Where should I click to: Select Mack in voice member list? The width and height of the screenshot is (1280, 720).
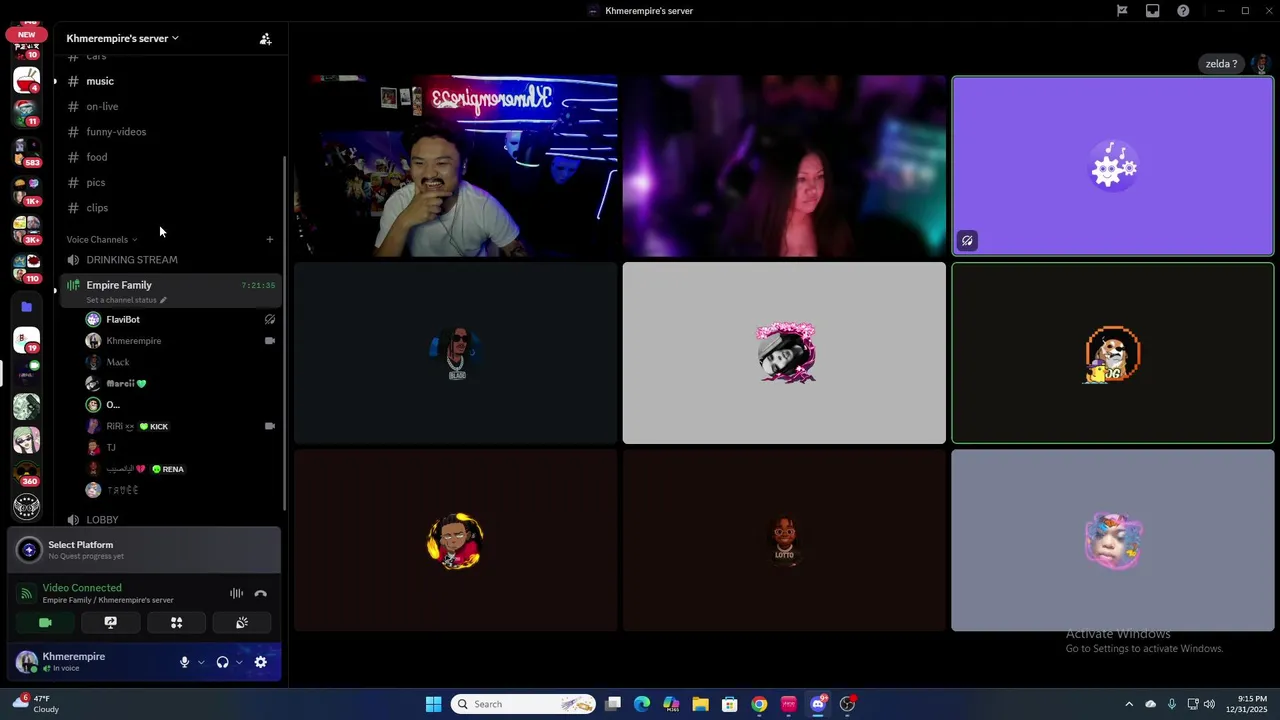pyautogui.click(x=180, y=362)
